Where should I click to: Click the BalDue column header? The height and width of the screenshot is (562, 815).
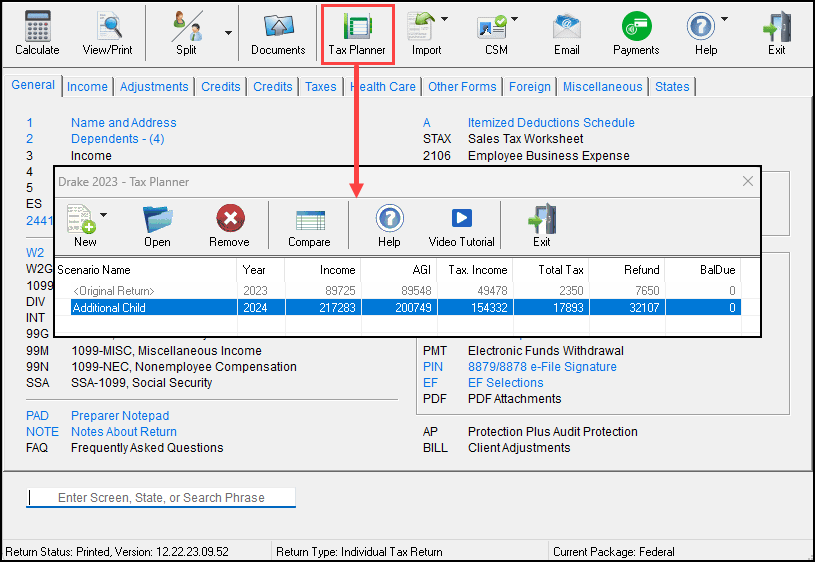click(703, 270)
